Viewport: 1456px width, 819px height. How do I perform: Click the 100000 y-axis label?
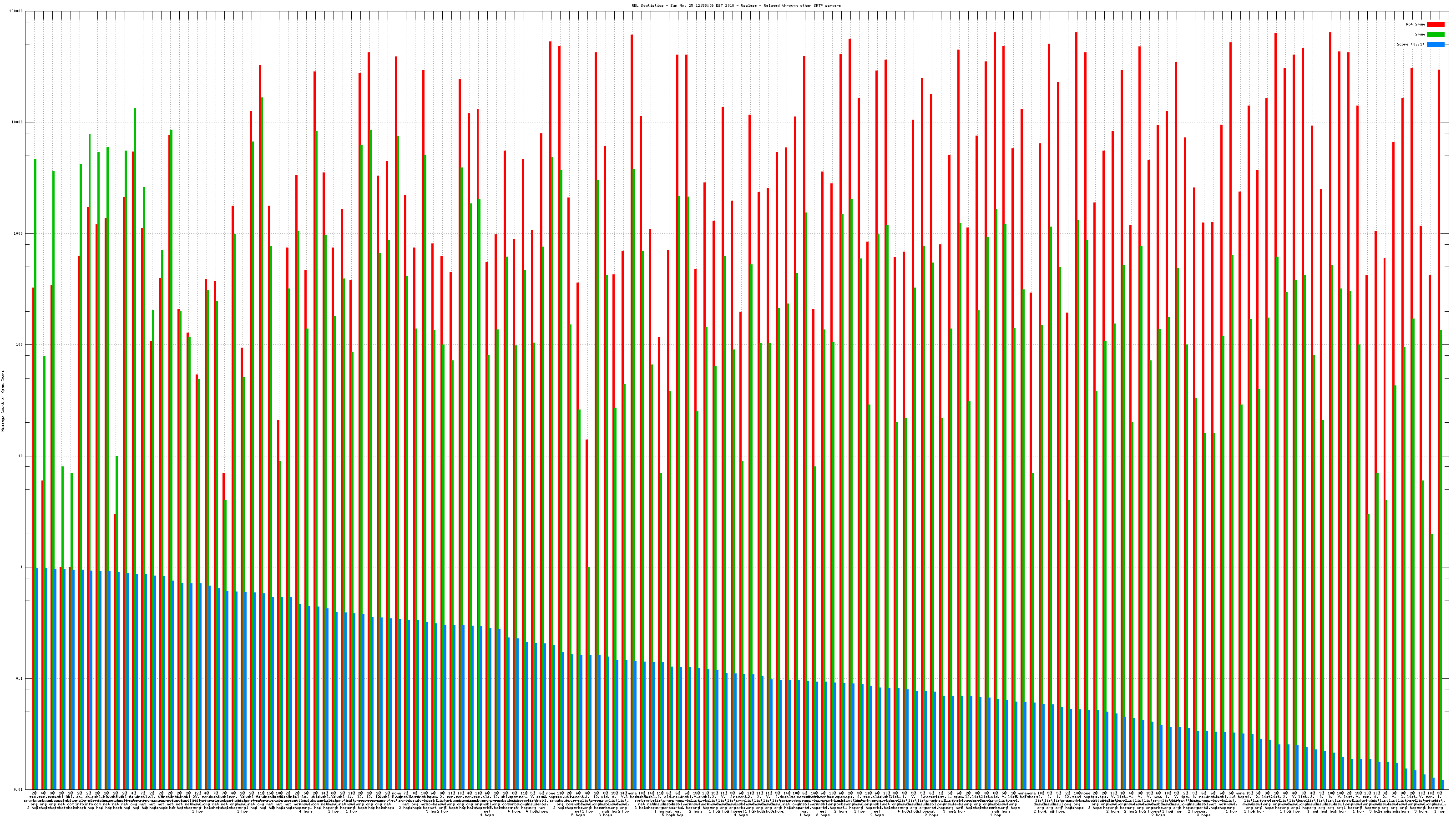coord(16,11)
